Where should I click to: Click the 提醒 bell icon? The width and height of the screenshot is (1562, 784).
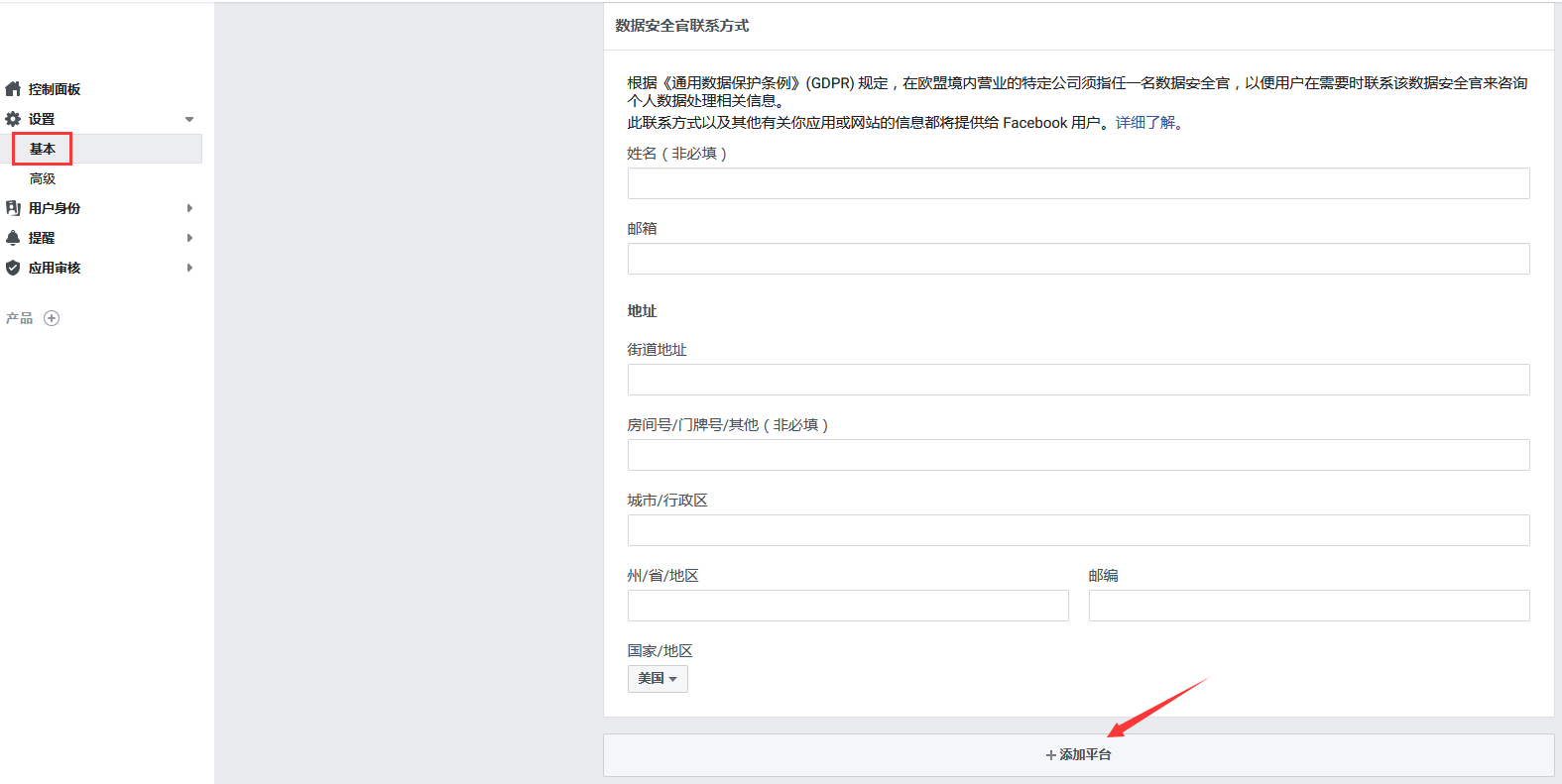click(x=13, y=238)
